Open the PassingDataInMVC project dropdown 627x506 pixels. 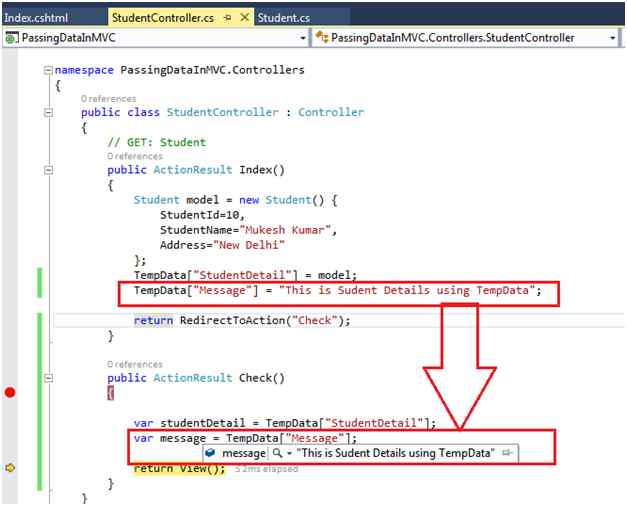click(303, 38)
